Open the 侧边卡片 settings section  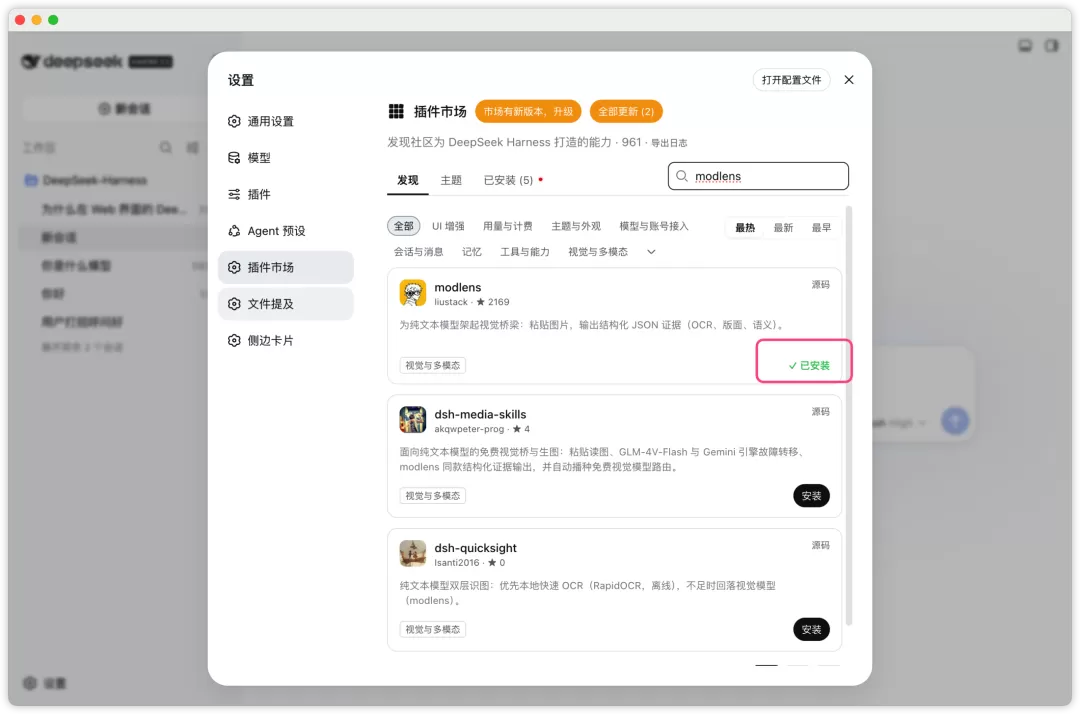pos(286,340)
